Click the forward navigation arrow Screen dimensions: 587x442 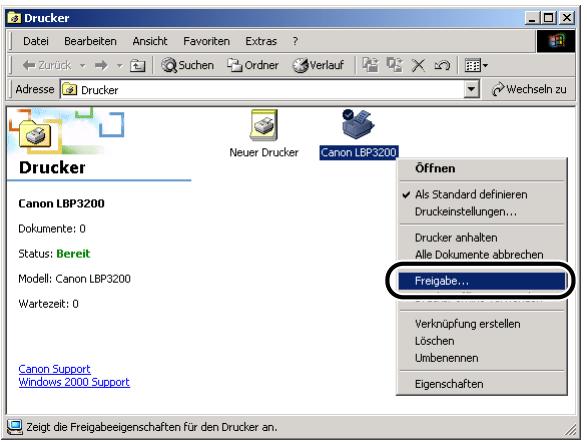(101, 65)
